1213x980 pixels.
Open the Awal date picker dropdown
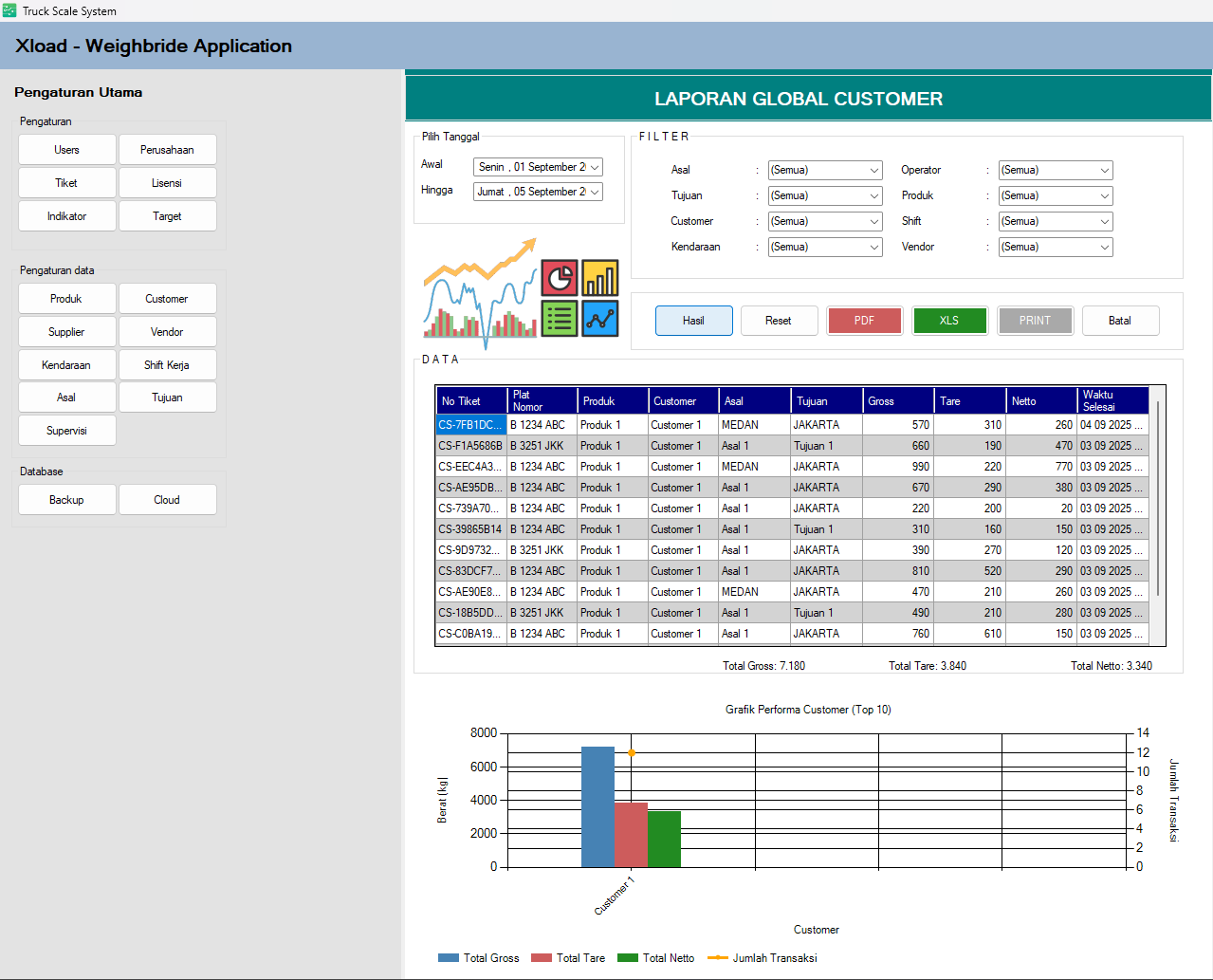coord(595,167)
